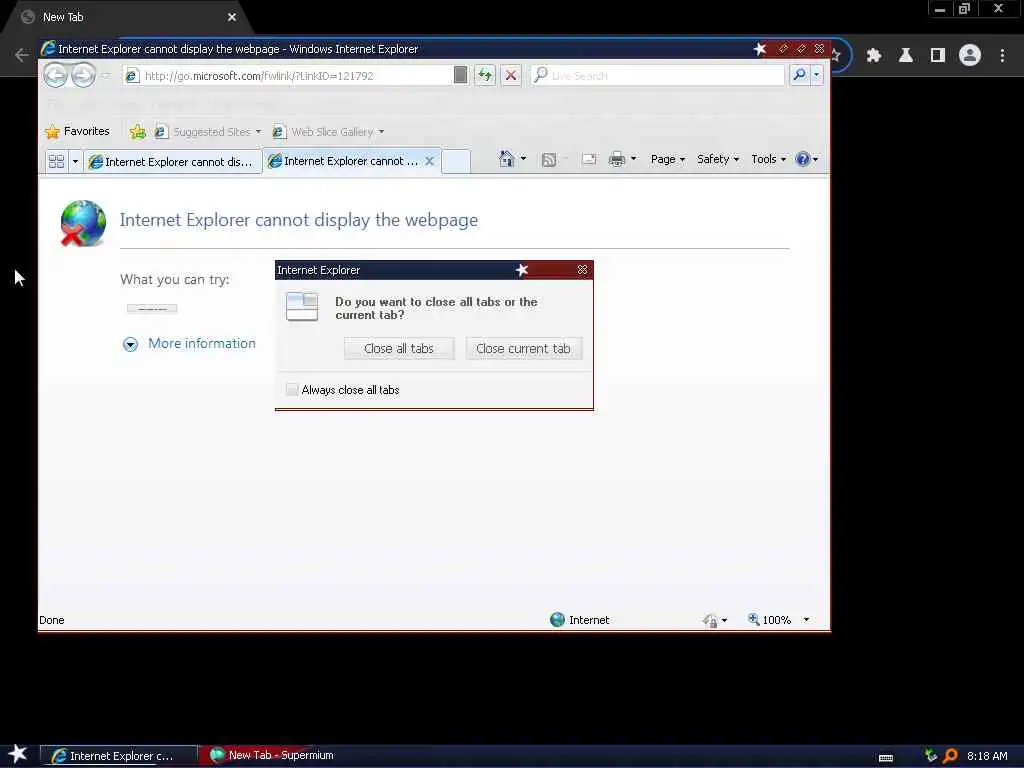Open Supermium three-dot menu
This screenshot has width=1024, height=768.
(1002, 56)
